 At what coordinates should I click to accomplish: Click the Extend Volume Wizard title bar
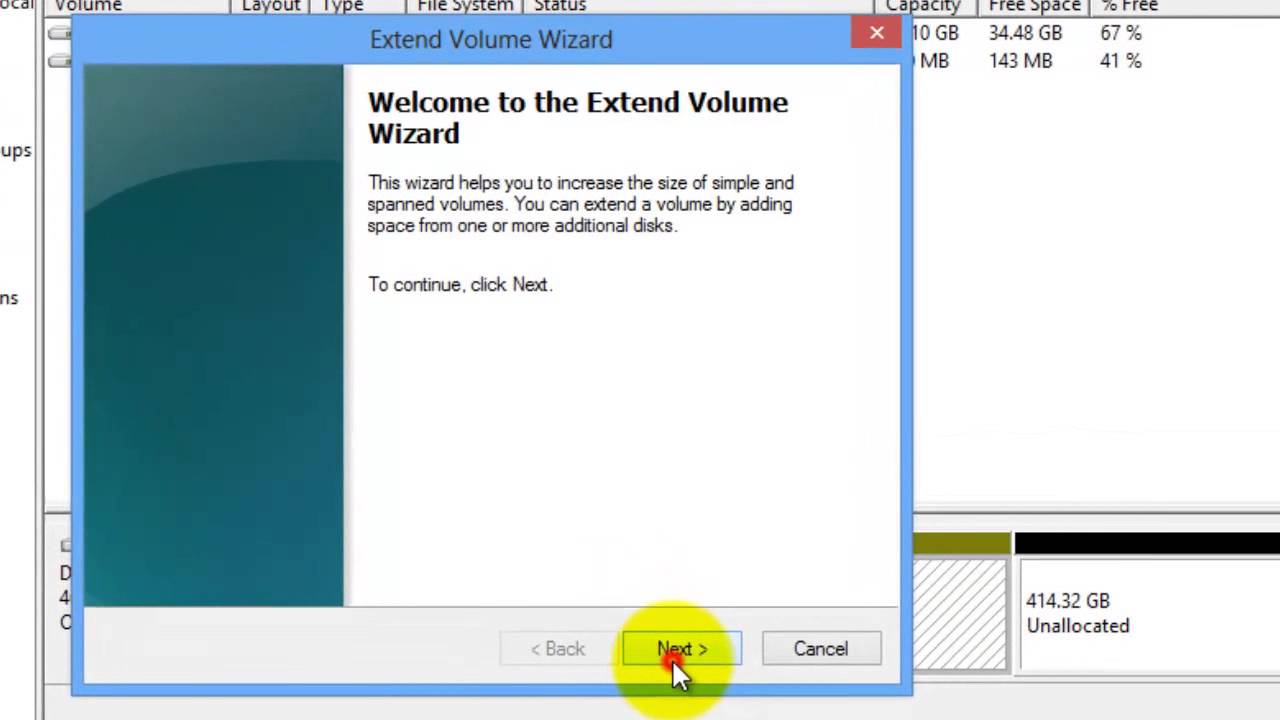pyautogui.click(x=490, y=39)
